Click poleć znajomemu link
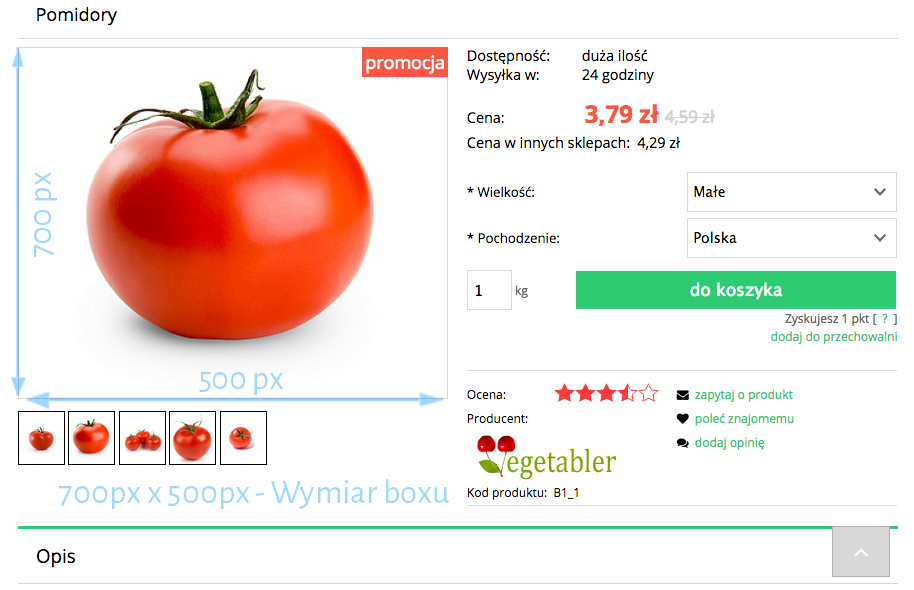This screenshot has height=590, width=914. [x=744, y=419]
